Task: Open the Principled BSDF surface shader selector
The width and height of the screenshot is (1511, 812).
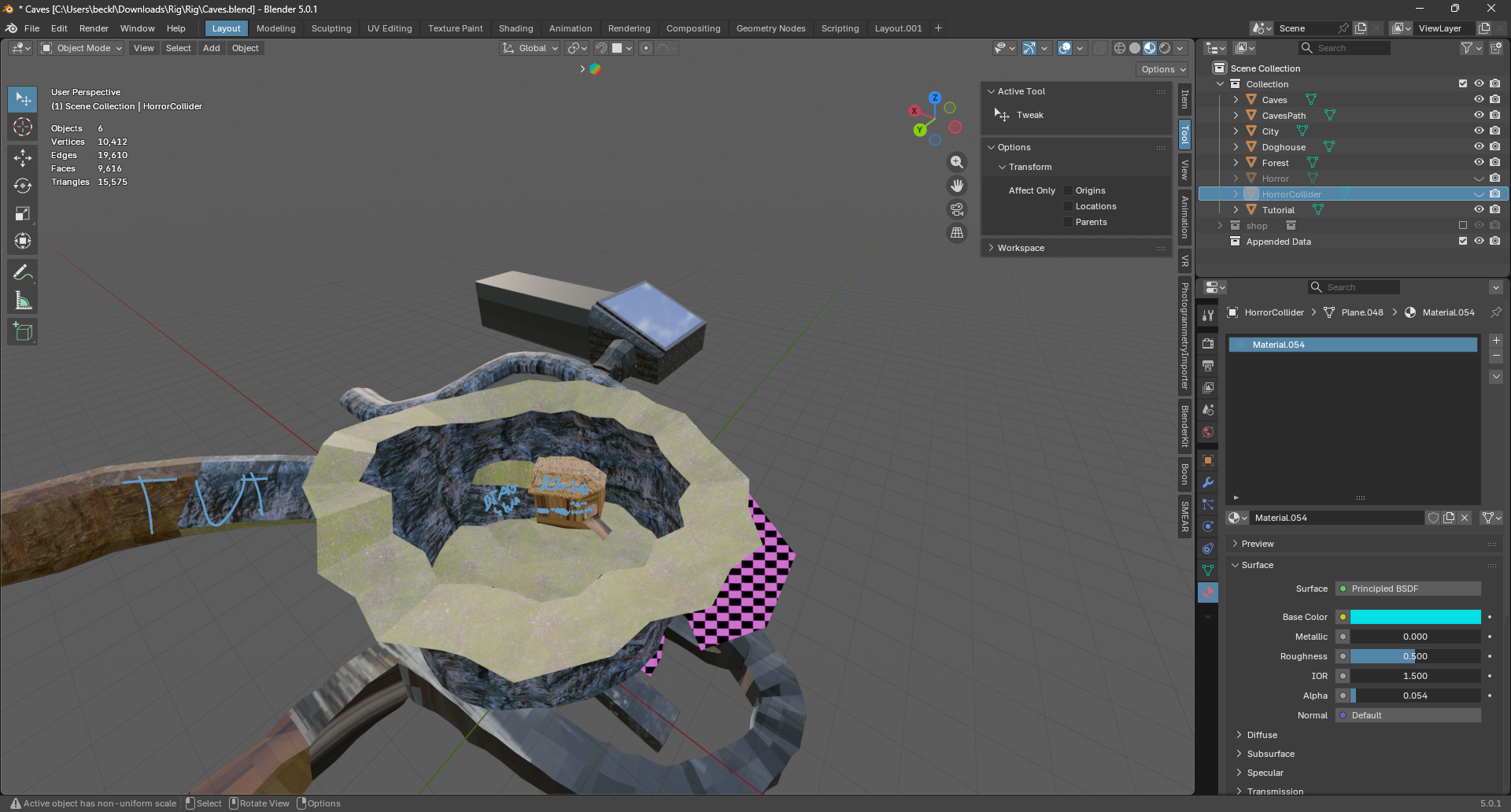Action: pyautogui.click(x=1408, y=589)
